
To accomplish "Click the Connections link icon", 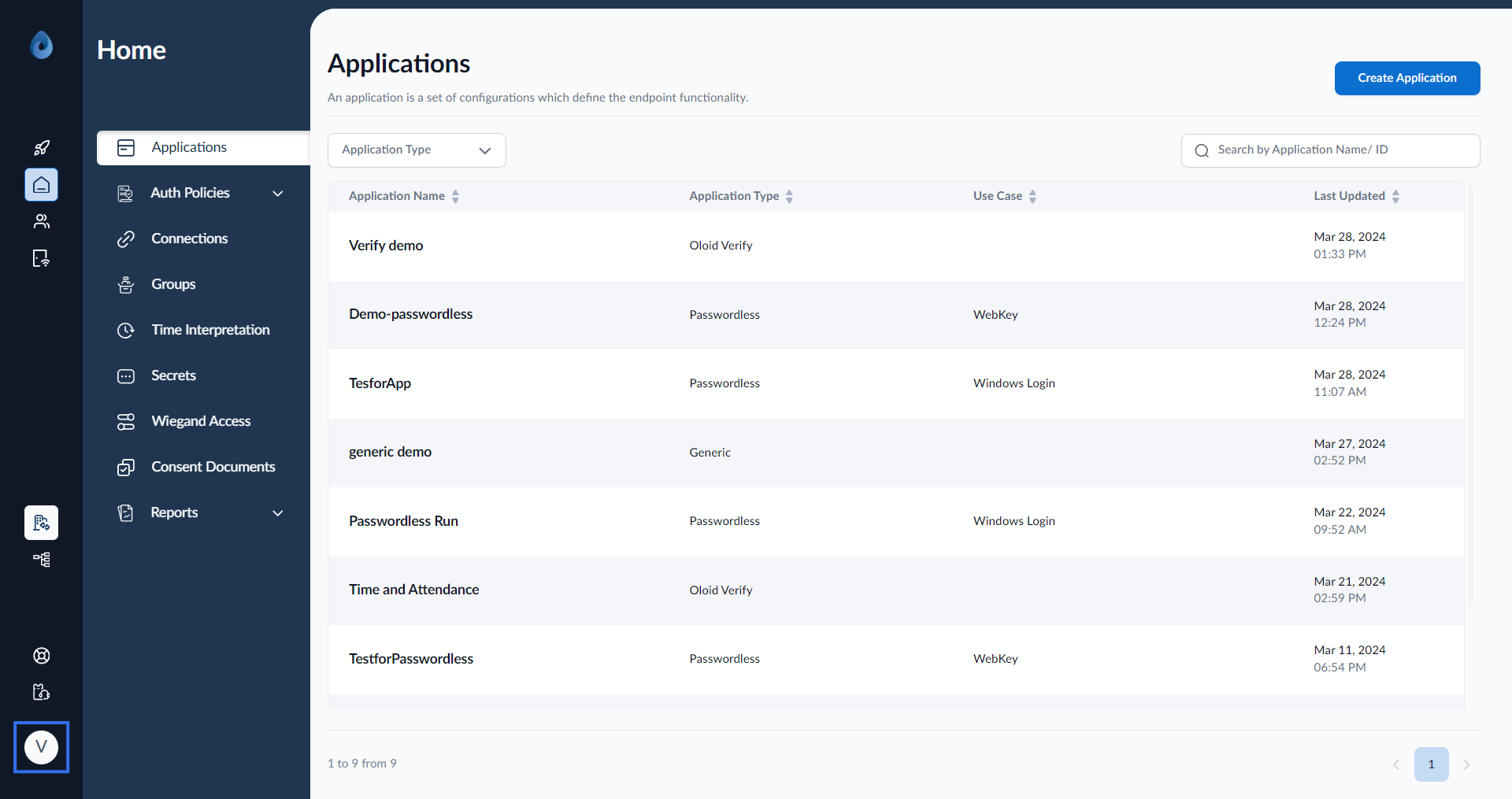I will pos(126,239).
